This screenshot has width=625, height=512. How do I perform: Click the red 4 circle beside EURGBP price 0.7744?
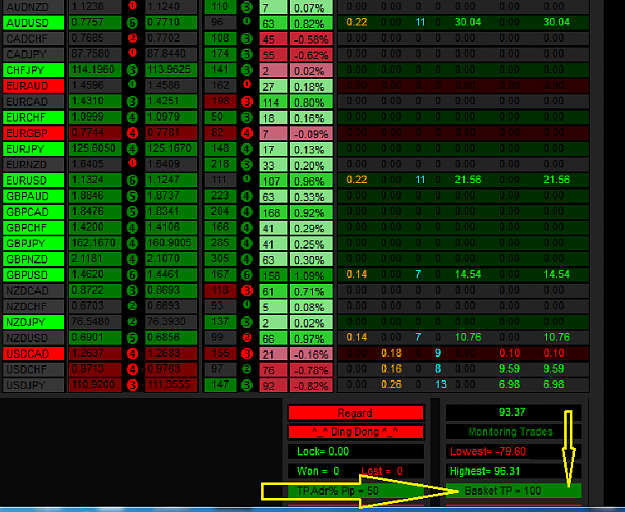[132, 133]
